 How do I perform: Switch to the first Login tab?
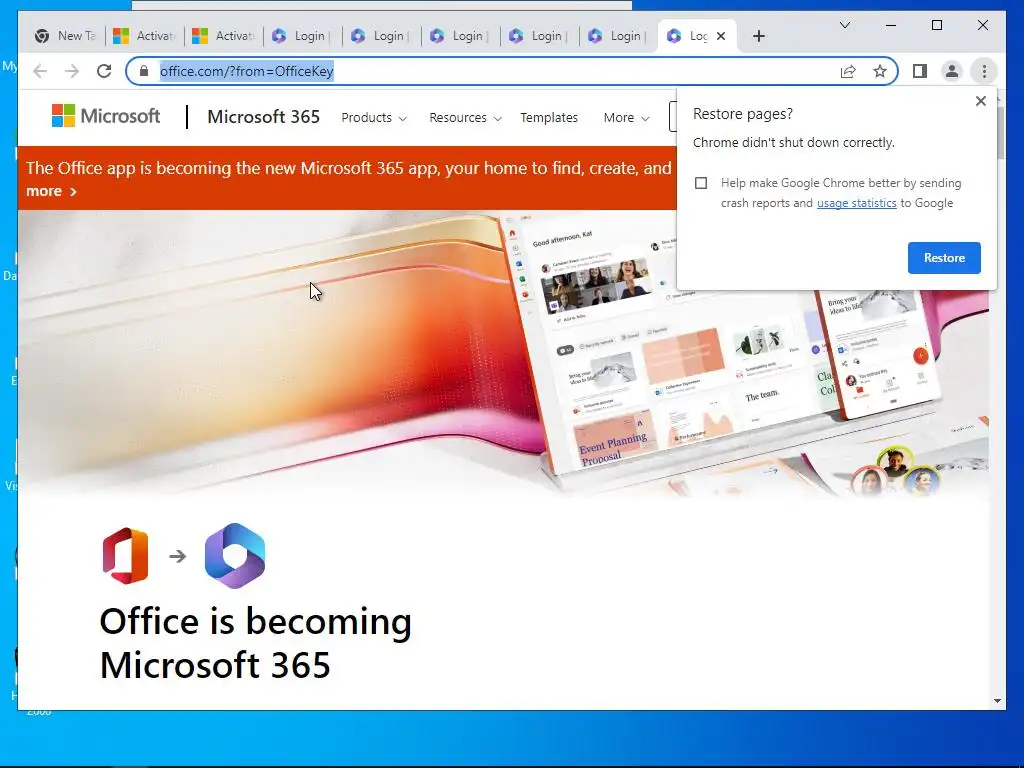(303, 36)
